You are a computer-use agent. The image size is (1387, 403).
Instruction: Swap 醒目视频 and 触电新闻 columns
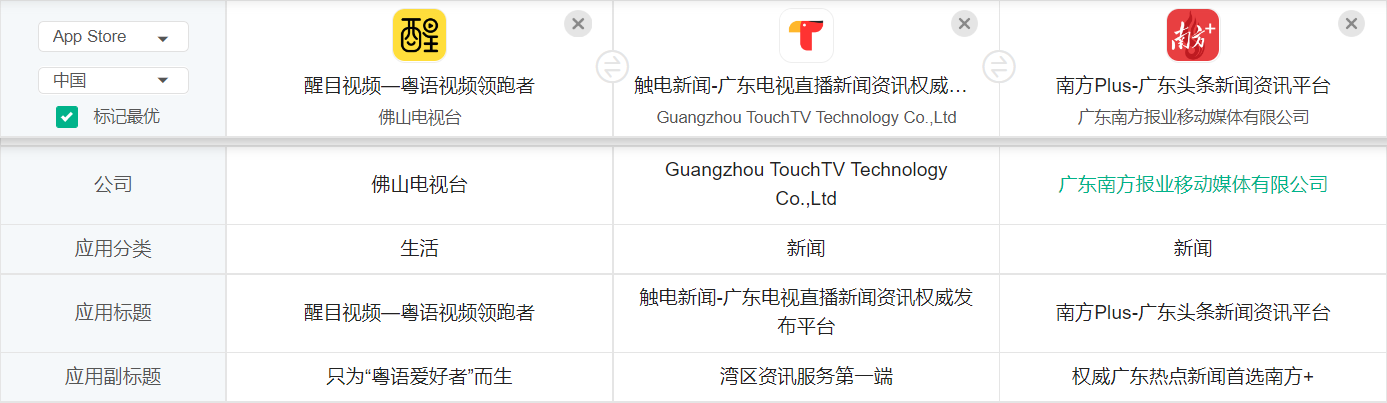coord(612,67)
